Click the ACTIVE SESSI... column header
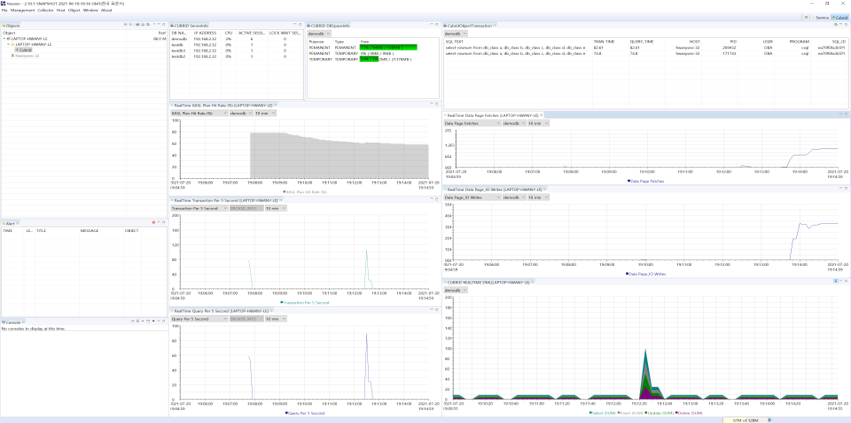Screen dimensions: 851x423 point(252,33)
